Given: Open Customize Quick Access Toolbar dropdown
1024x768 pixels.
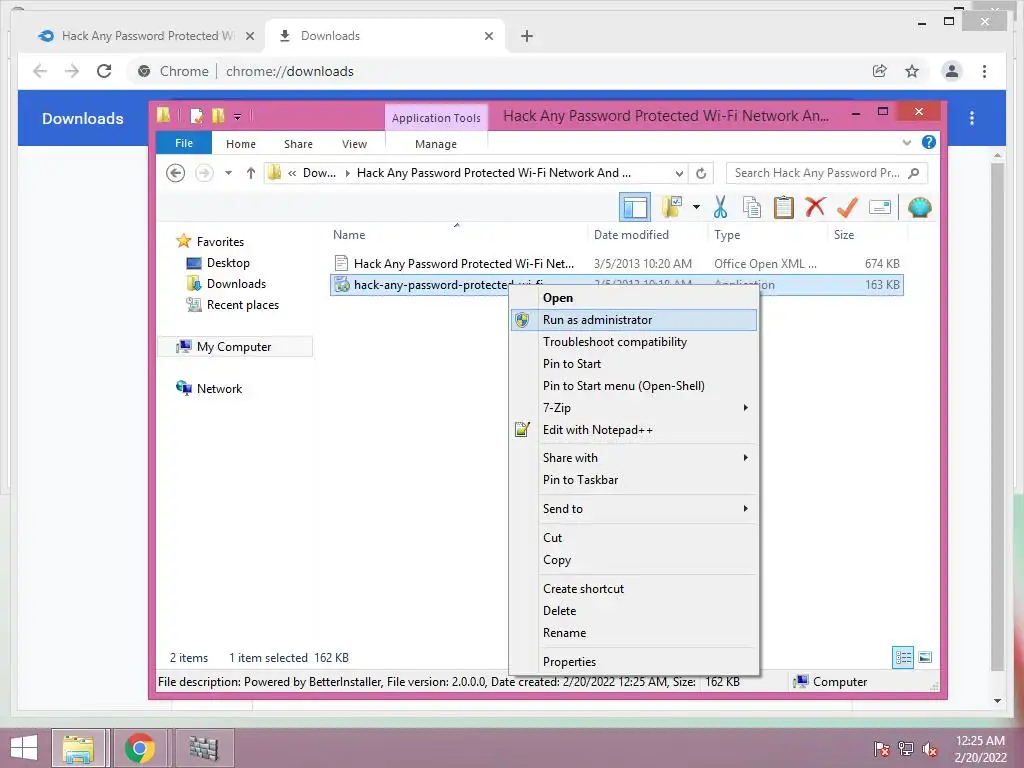Looking at the screenshot, I should (238, 117).
